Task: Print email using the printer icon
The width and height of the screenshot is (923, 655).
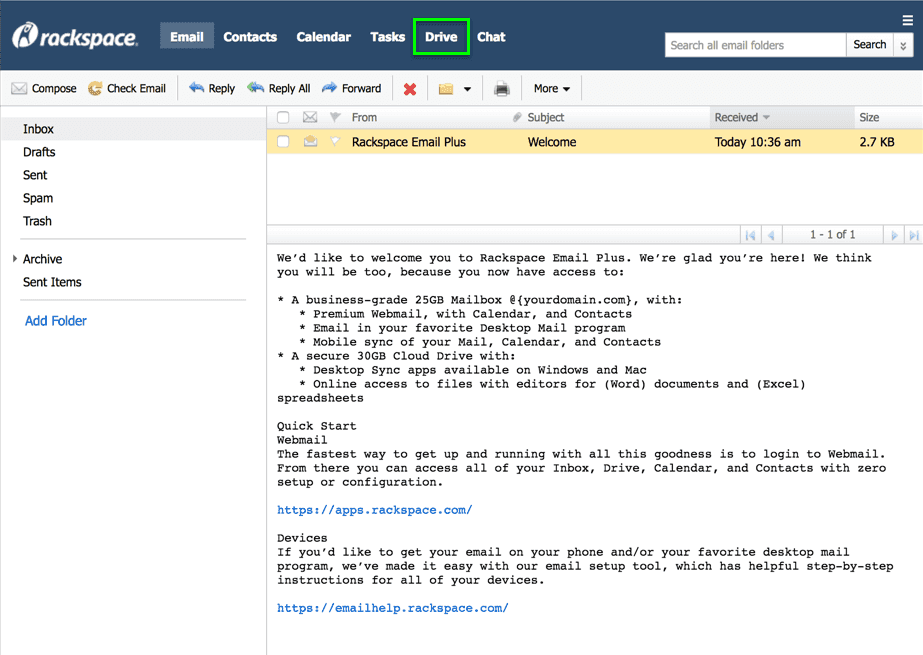Action: (502, 89)
